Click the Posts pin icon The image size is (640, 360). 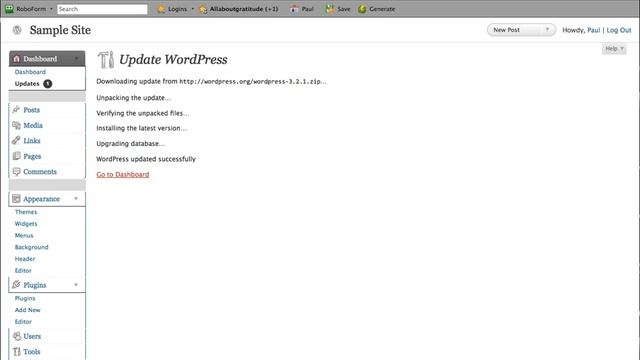click(x=16, y=109)
